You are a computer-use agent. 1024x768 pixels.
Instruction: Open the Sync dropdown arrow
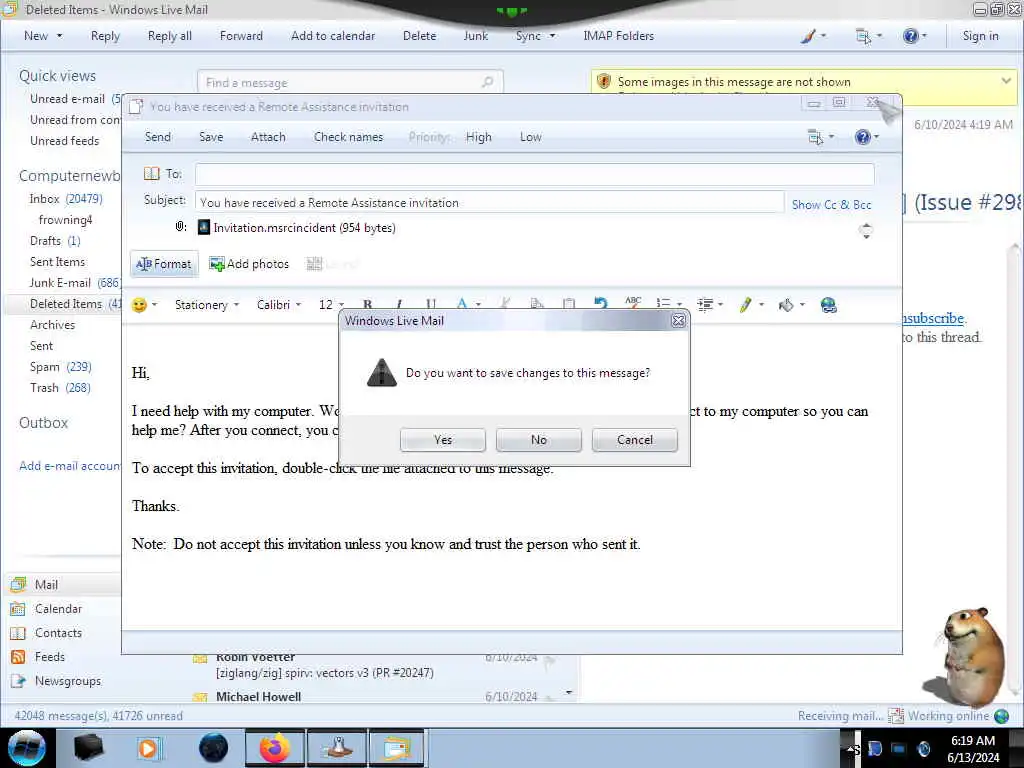[552, 36]
